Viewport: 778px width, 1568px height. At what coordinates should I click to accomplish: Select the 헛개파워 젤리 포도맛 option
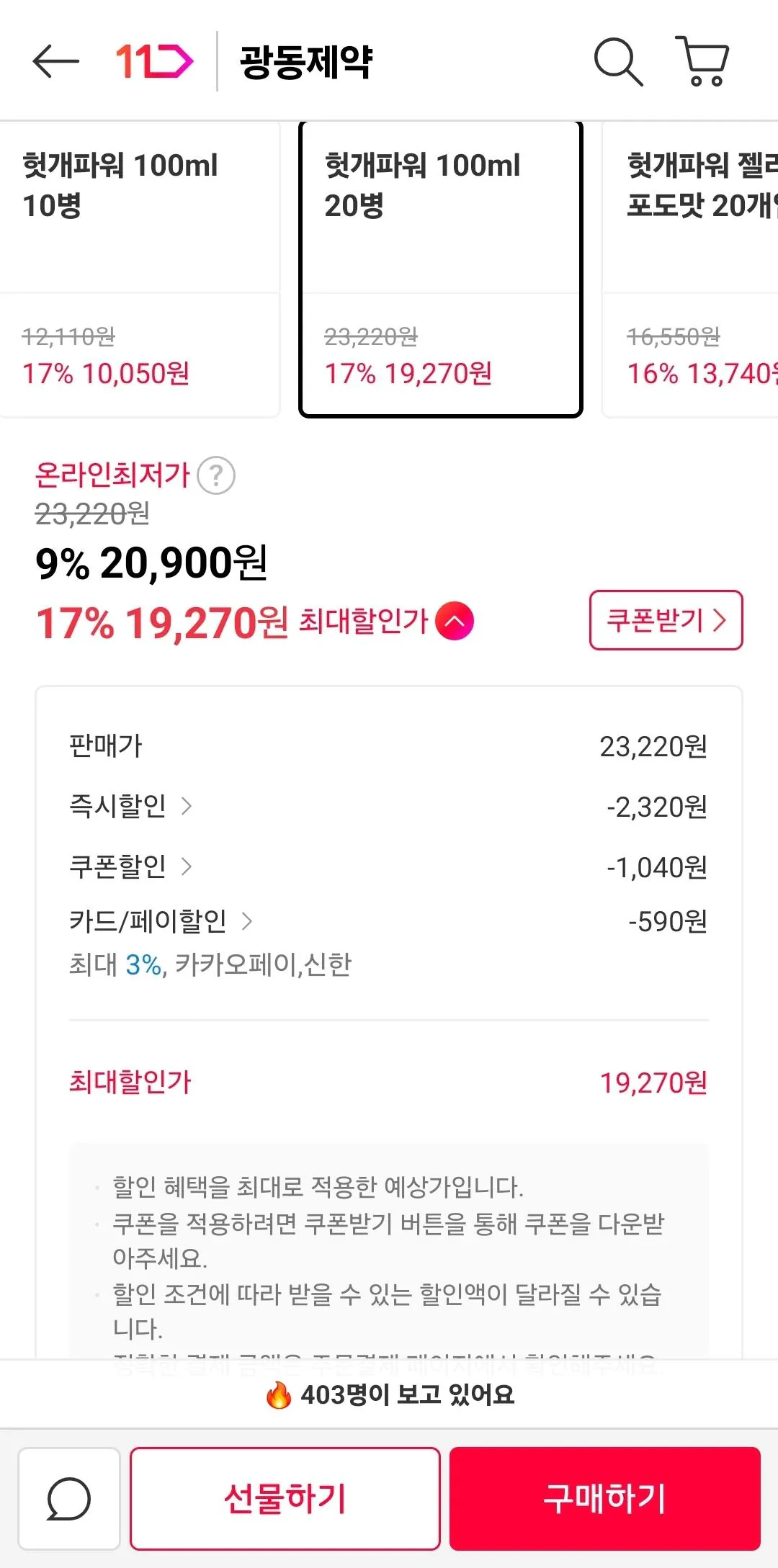[692, 269]
